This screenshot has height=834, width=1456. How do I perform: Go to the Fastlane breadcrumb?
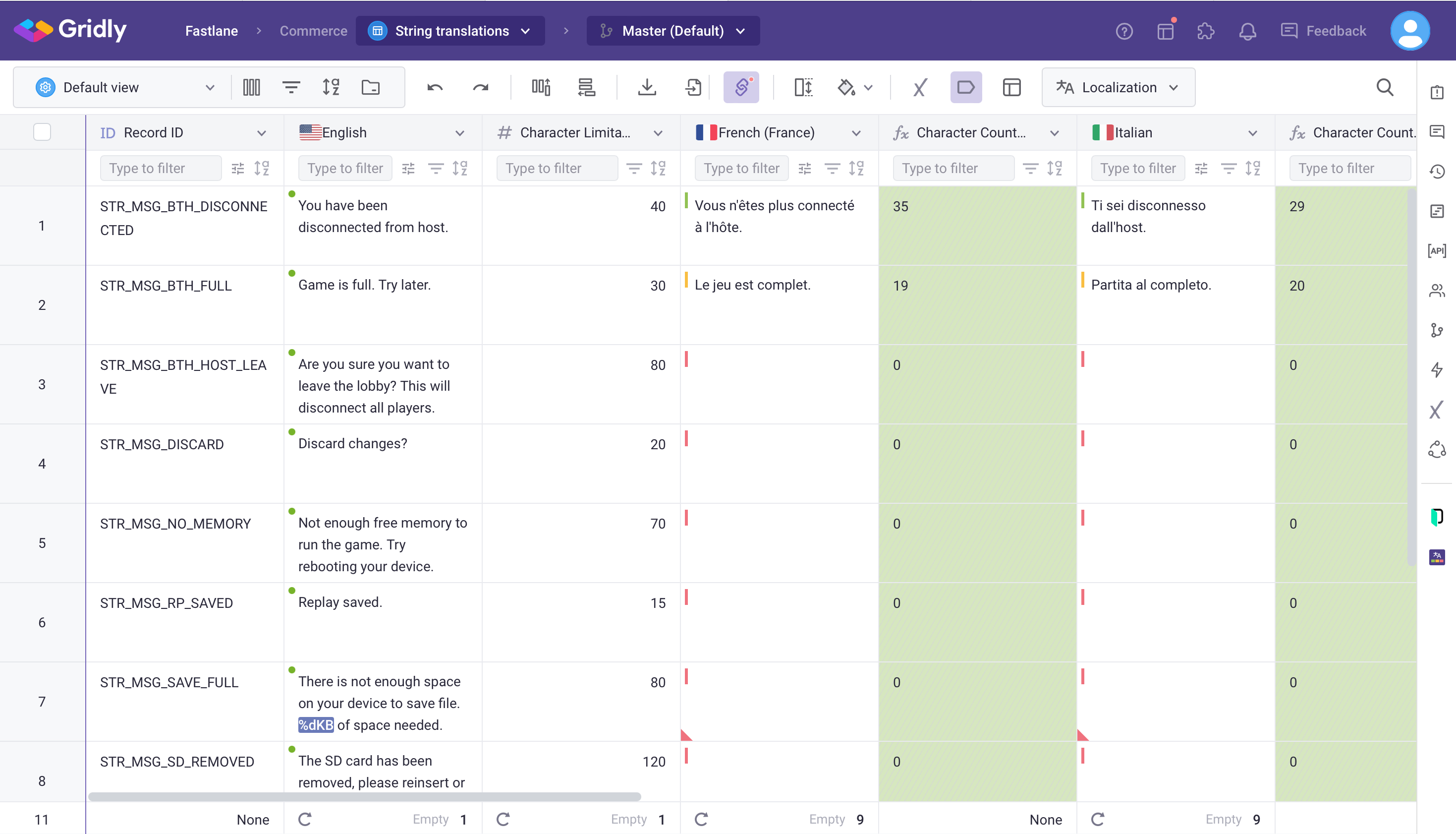211,31
